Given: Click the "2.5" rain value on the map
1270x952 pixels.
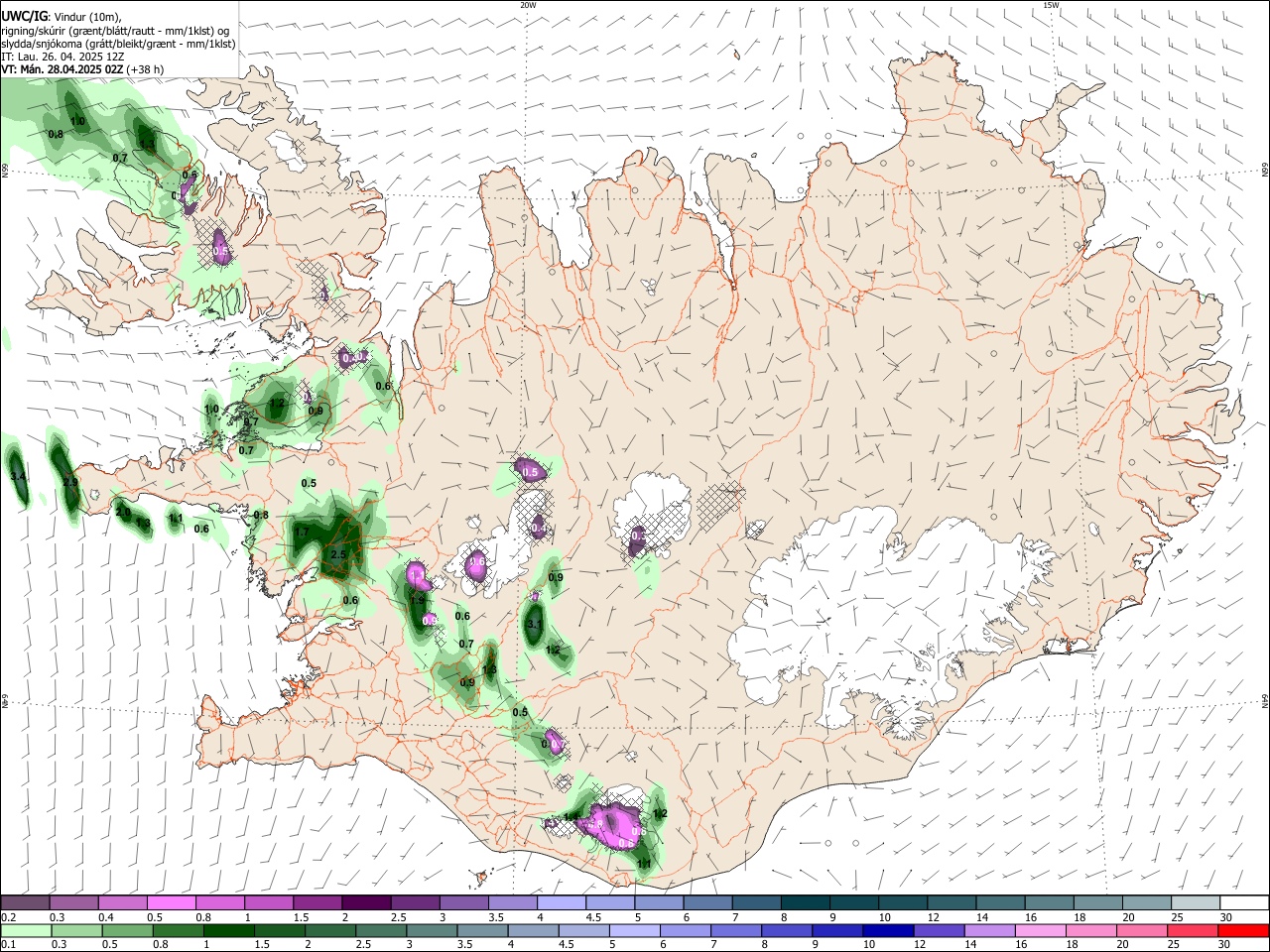Looking at the screenshot, I should click(x=338, y=555).
